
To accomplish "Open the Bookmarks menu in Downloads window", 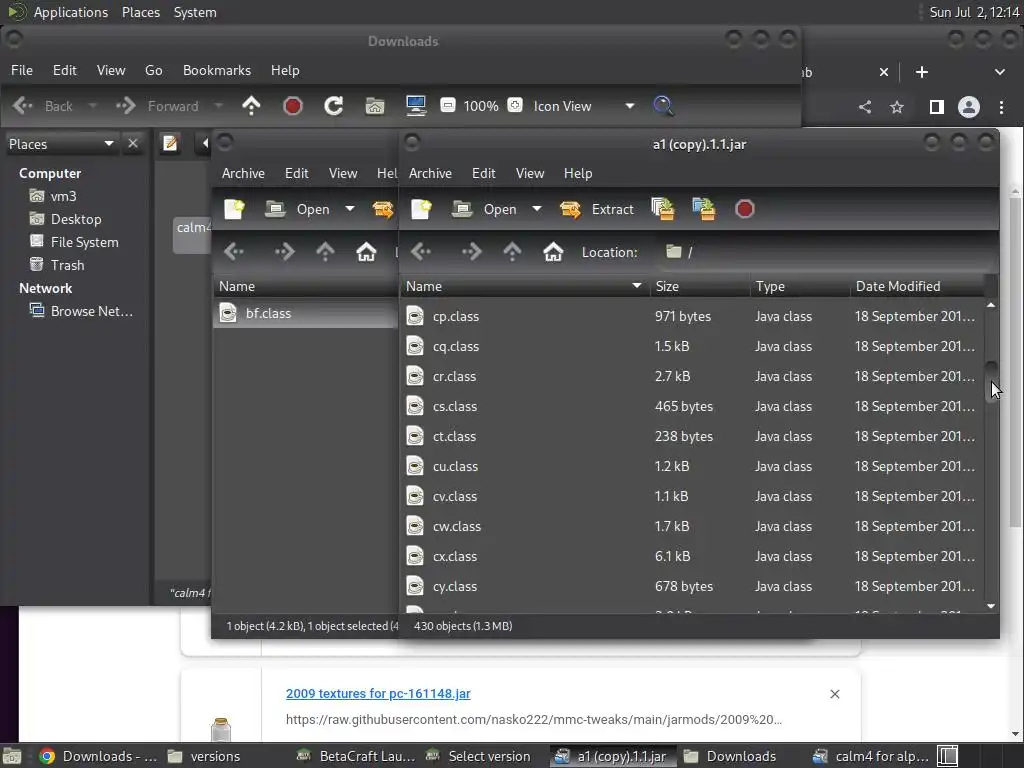I will click(217, 71).
